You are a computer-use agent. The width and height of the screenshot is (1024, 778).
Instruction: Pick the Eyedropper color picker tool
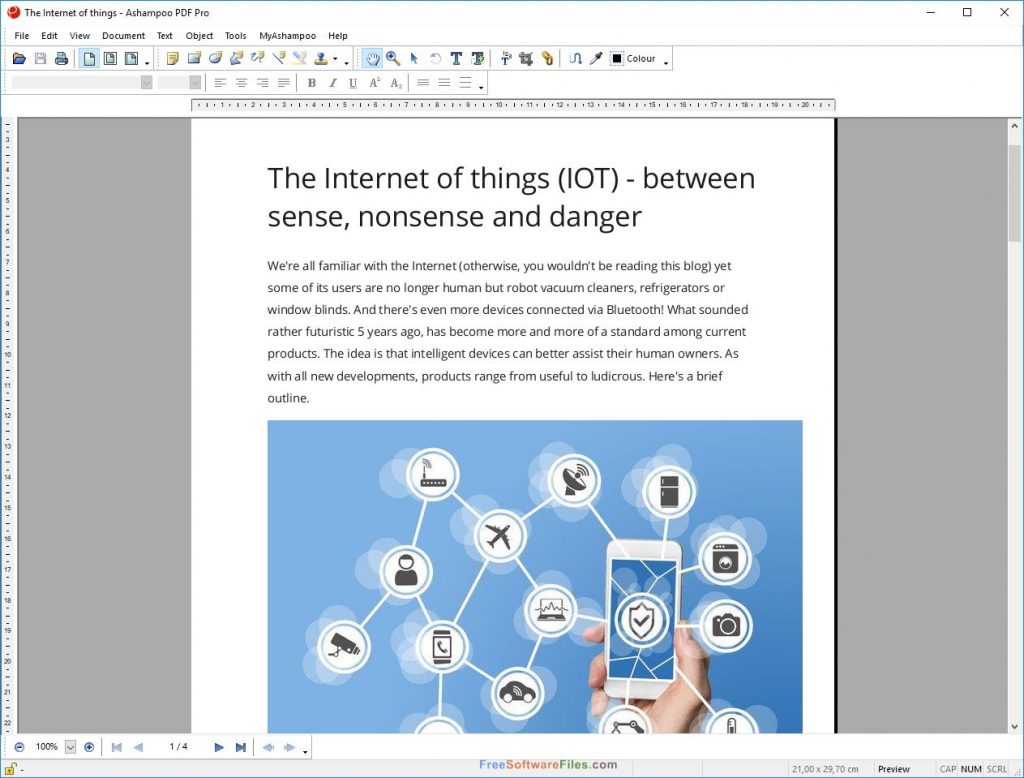pyautogui.click(x=596, y=59)
